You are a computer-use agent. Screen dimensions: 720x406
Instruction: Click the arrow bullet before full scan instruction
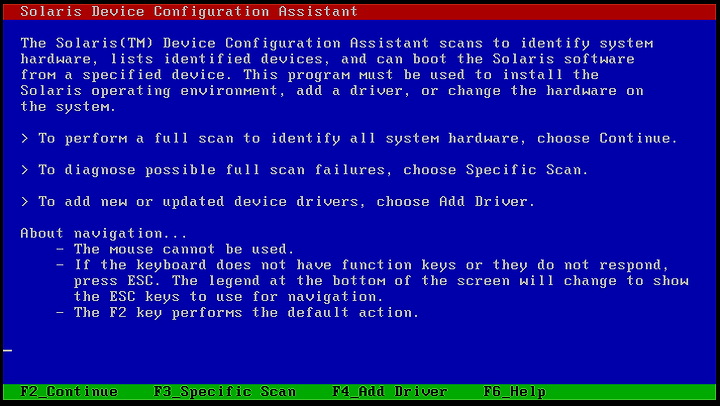coord(25,138)
